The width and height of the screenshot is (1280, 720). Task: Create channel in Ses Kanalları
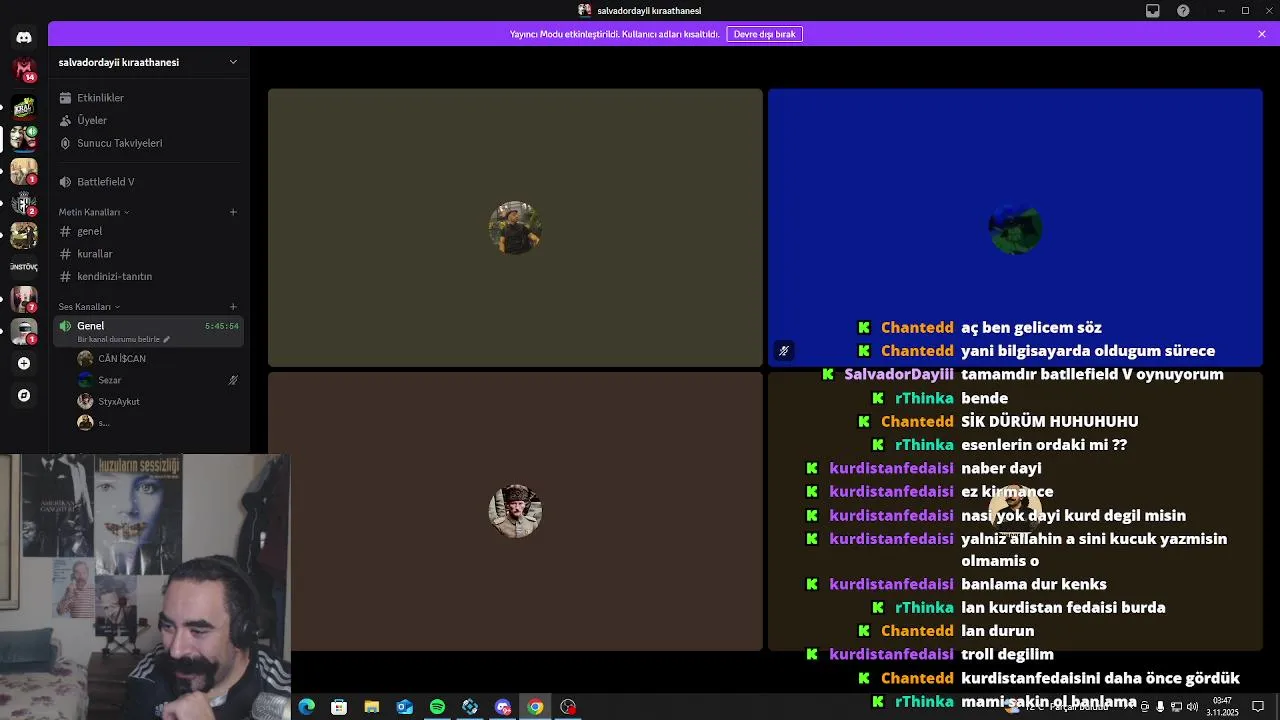pyautogui.click(x=233, y=307)
